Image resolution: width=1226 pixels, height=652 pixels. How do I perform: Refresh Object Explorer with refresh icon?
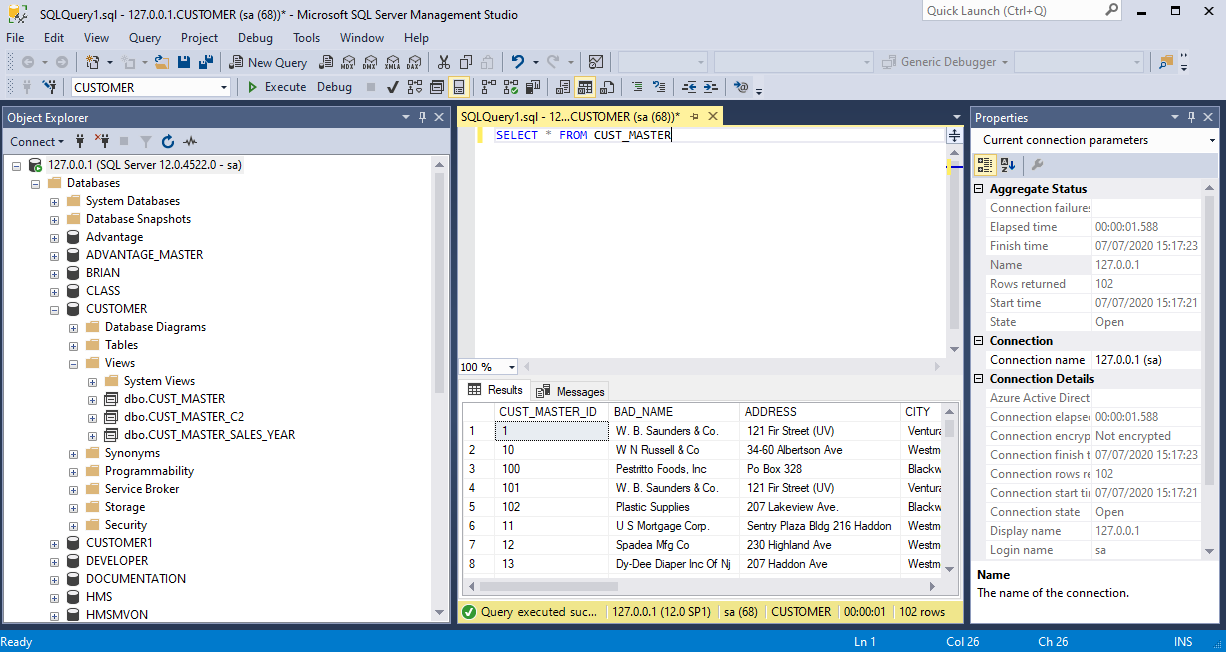coord(168,141)
